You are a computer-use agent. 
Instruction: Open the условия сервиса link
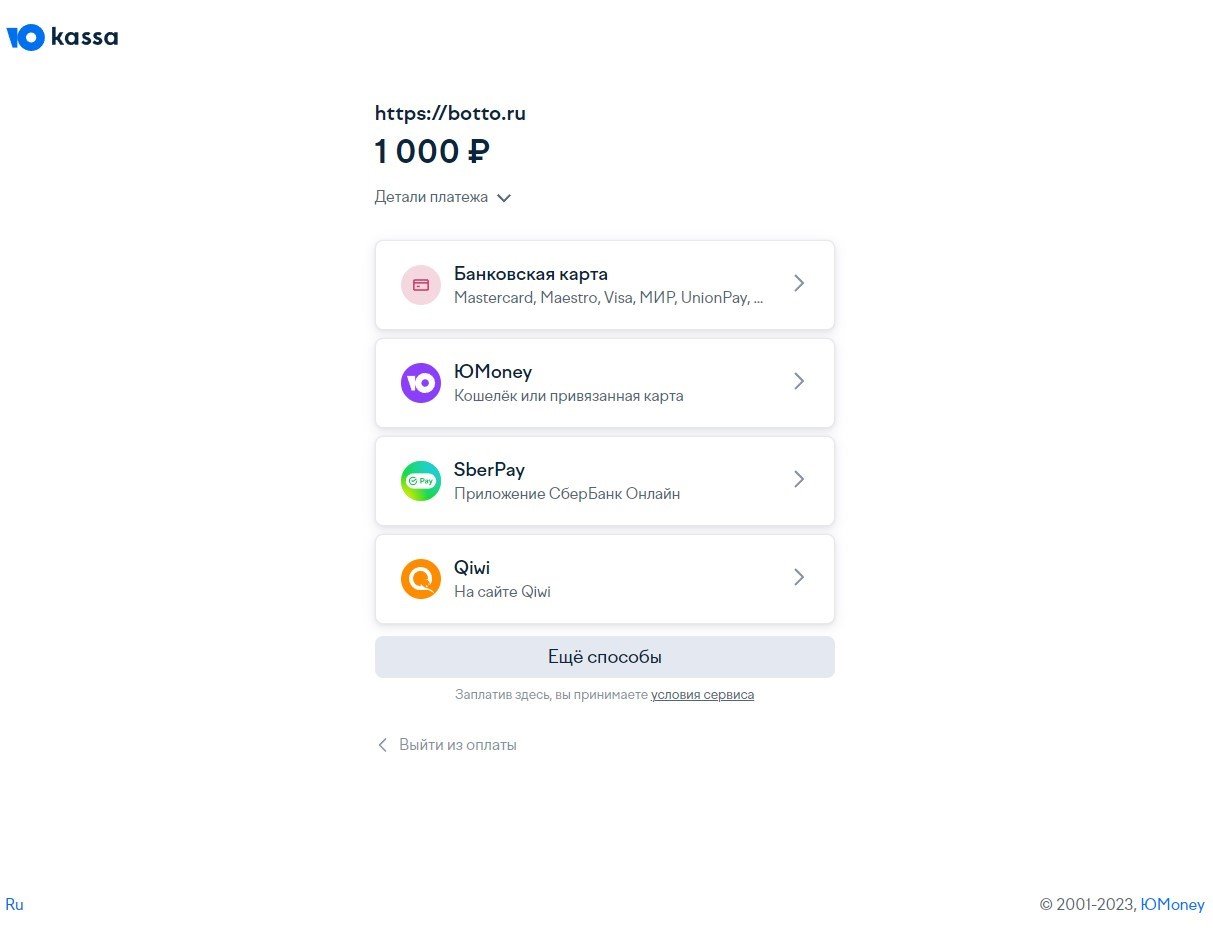click(x=702, y=695)
